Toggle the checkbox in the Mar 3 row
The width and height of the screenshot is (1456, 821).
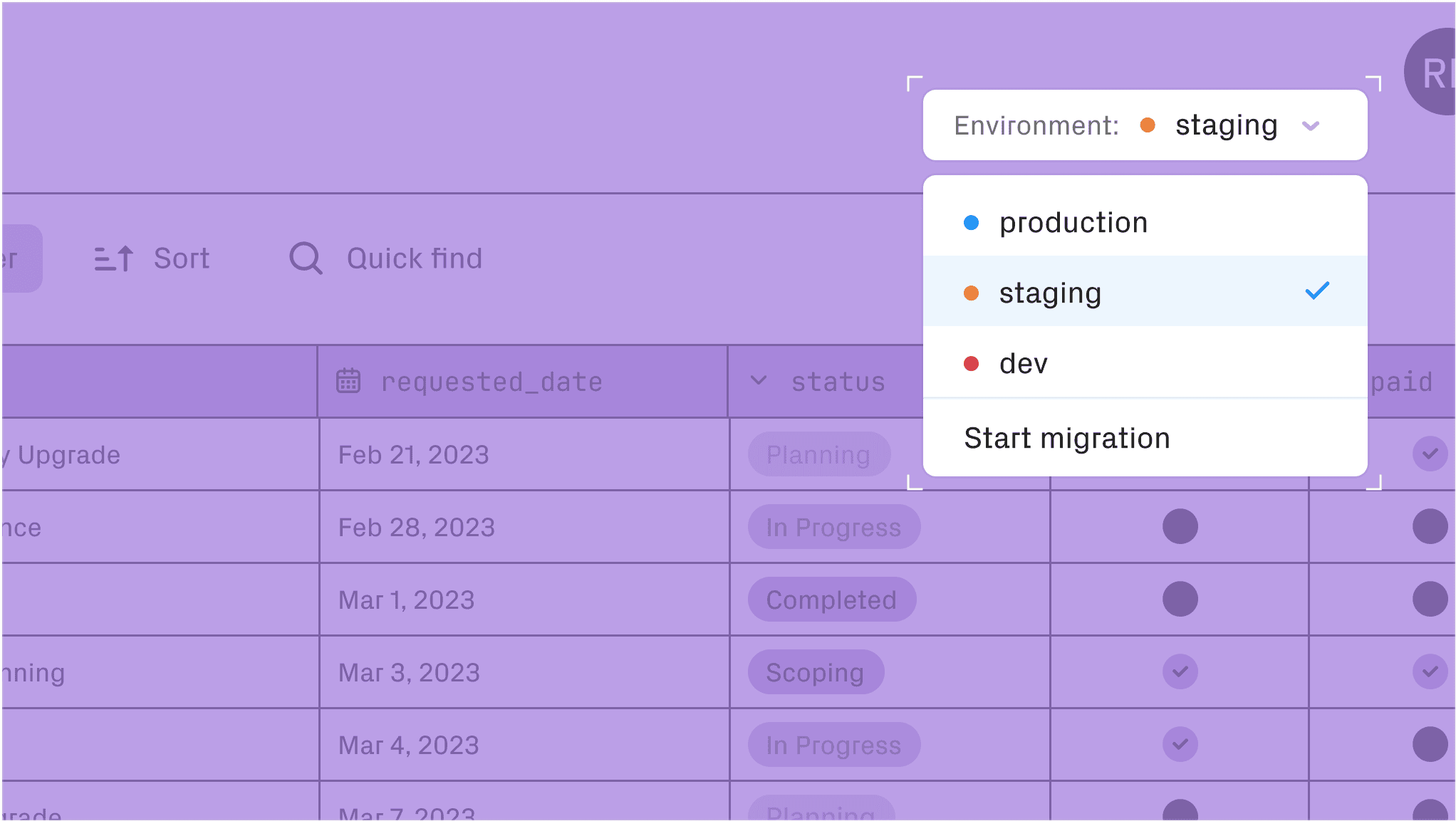click(1180, 671)
